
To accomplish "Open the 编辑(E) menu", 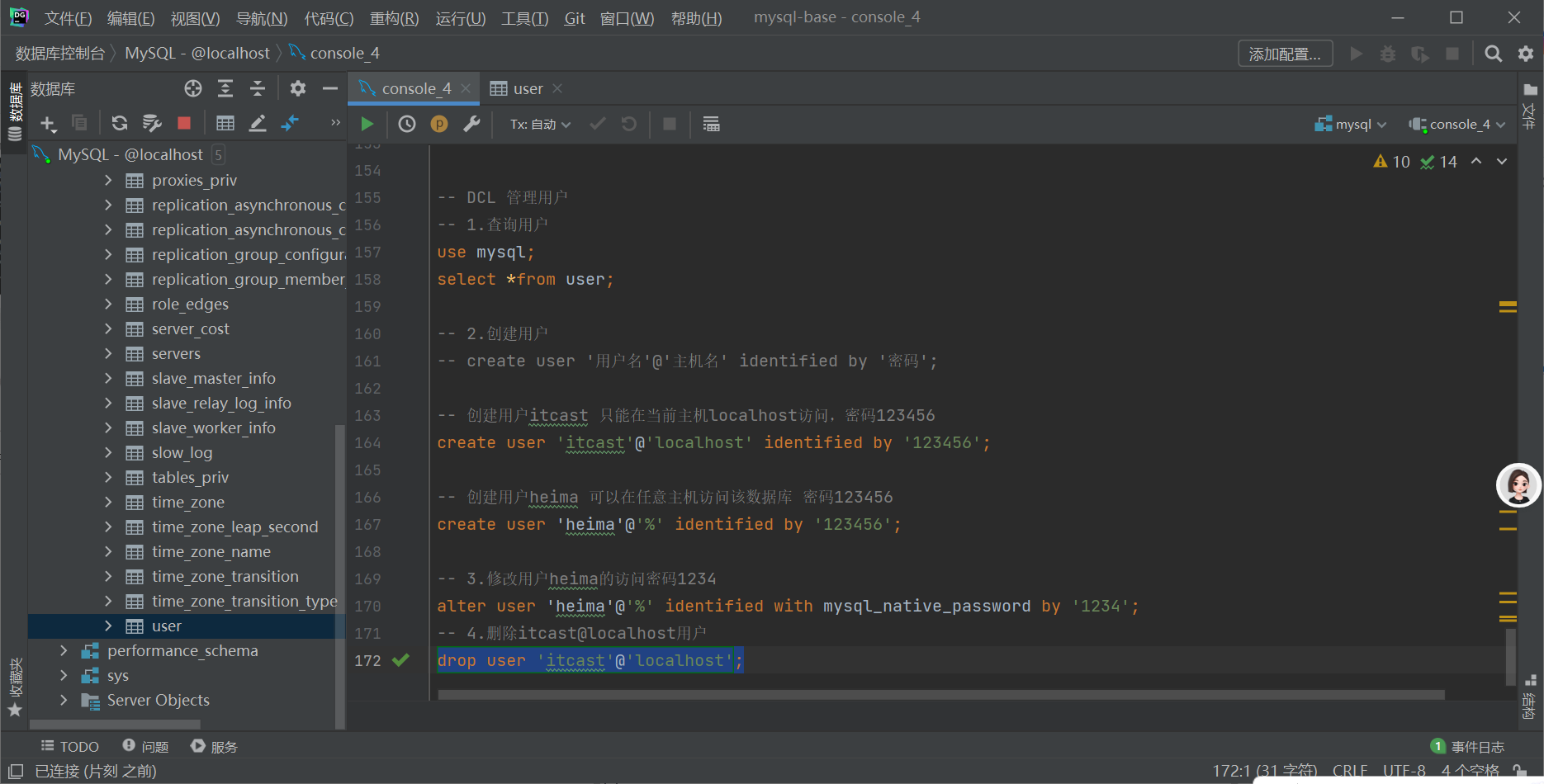I will point(130,18).
